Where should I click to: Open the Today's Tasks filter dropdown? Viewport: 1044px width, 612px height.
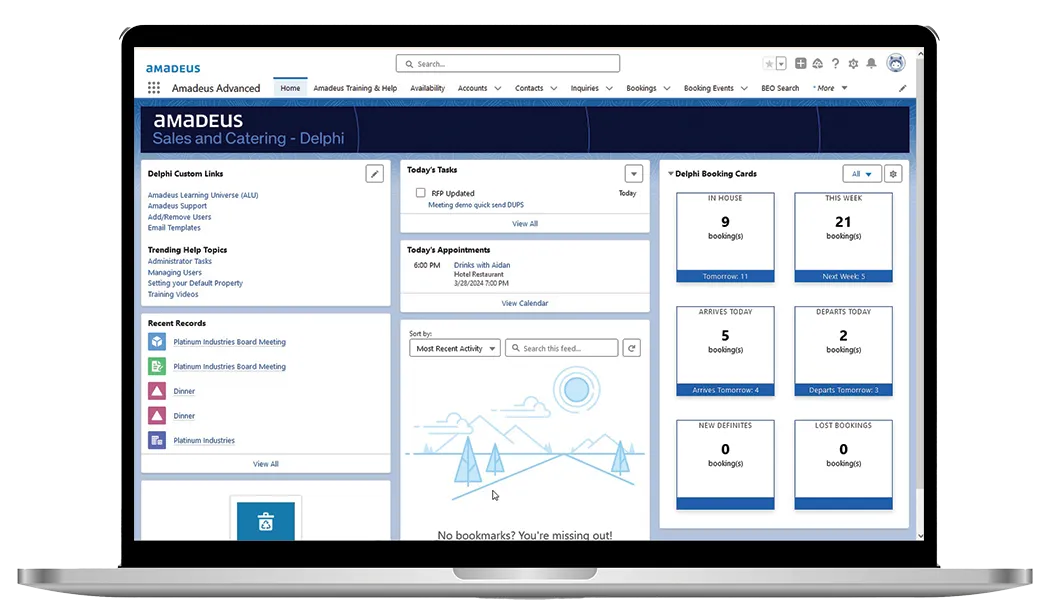633,174
